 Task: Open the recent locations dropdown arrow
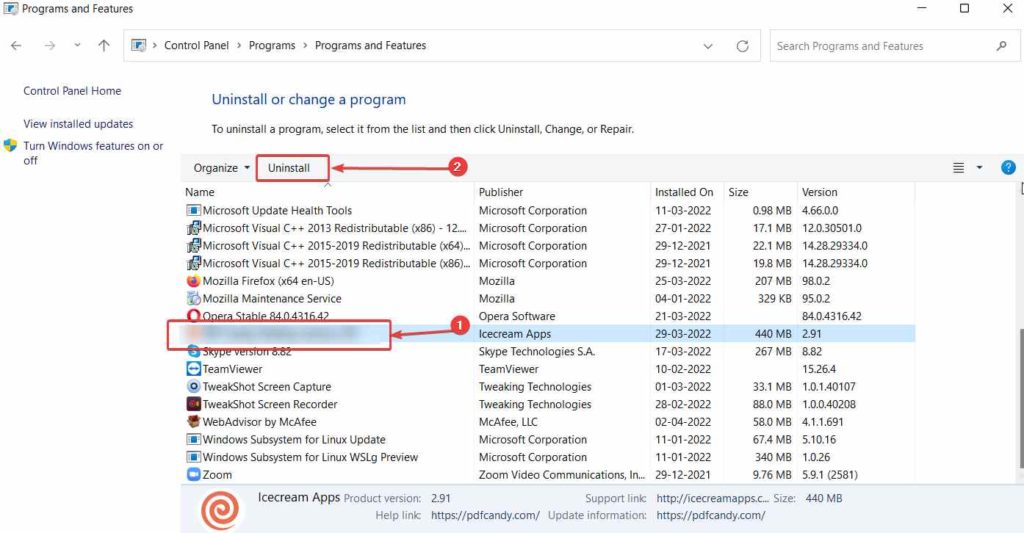coord(78,46)
